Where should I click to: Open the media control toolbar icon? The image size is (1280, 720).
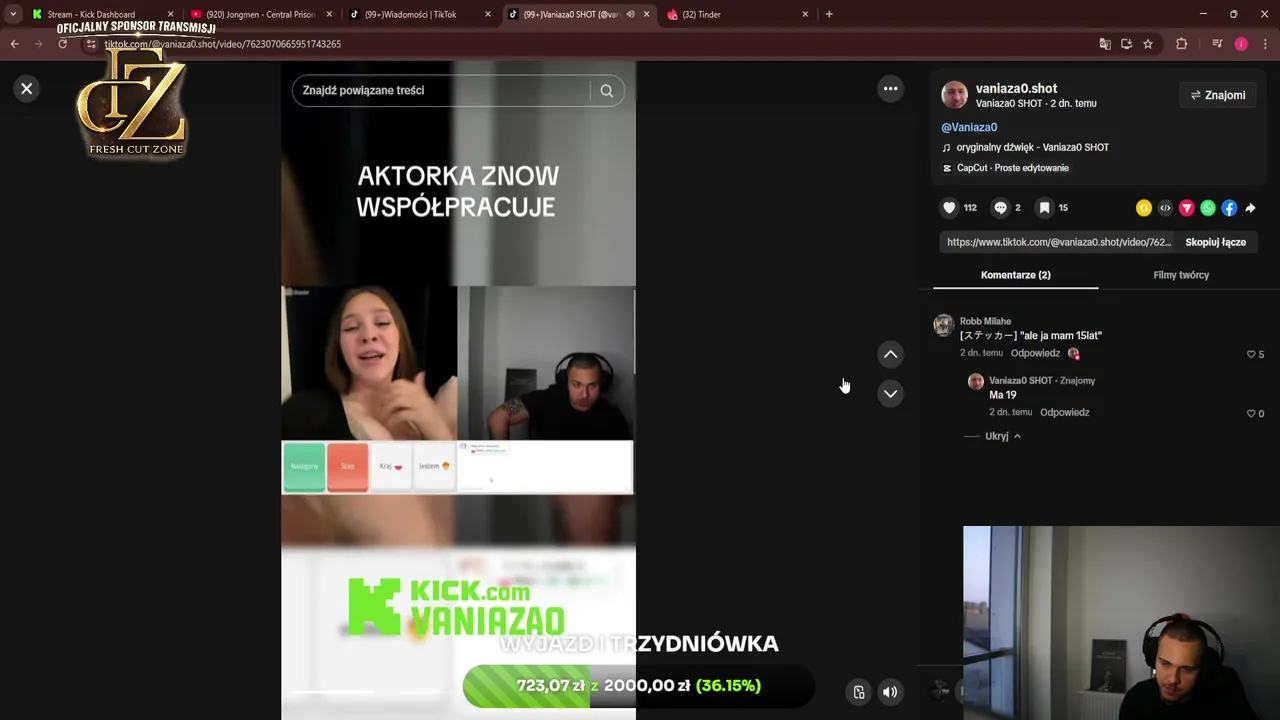click(x=1217, y=44)
